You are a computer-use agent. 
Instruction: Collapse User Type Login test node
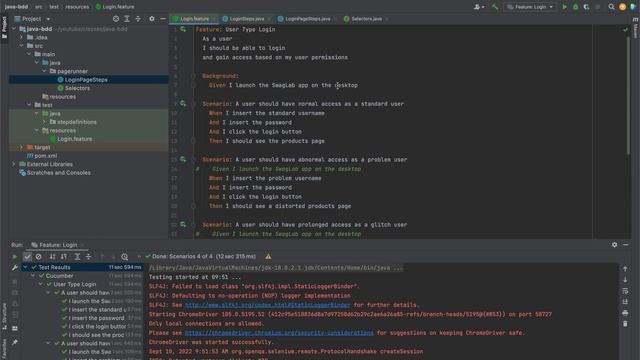[x=41, y=284]
